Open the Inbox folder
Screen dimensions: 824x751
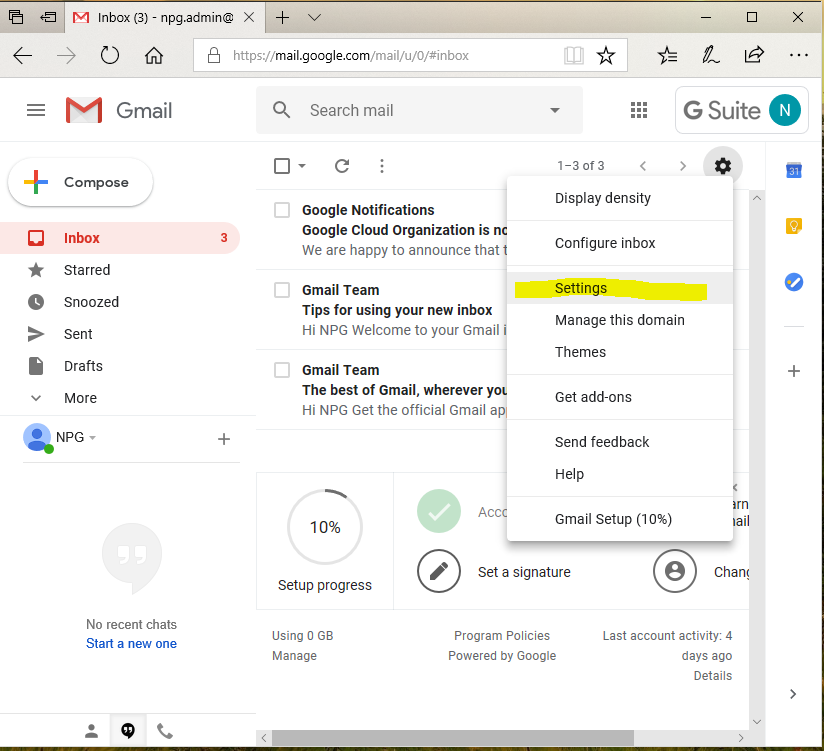(120, 238)
